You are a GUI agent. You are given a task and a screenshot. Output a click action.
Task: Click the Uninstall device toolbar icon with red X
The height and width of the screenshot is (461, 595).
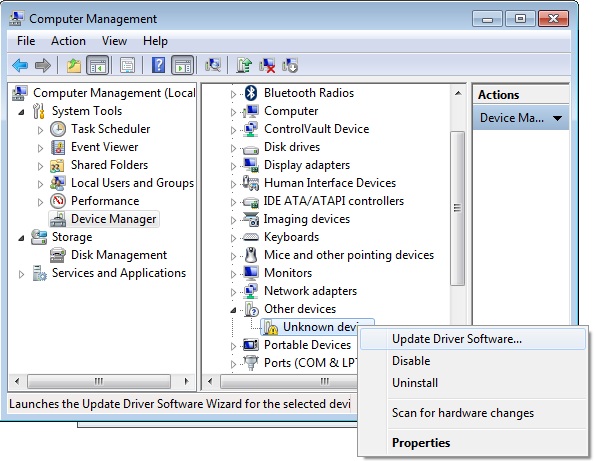tap(267, 65)
